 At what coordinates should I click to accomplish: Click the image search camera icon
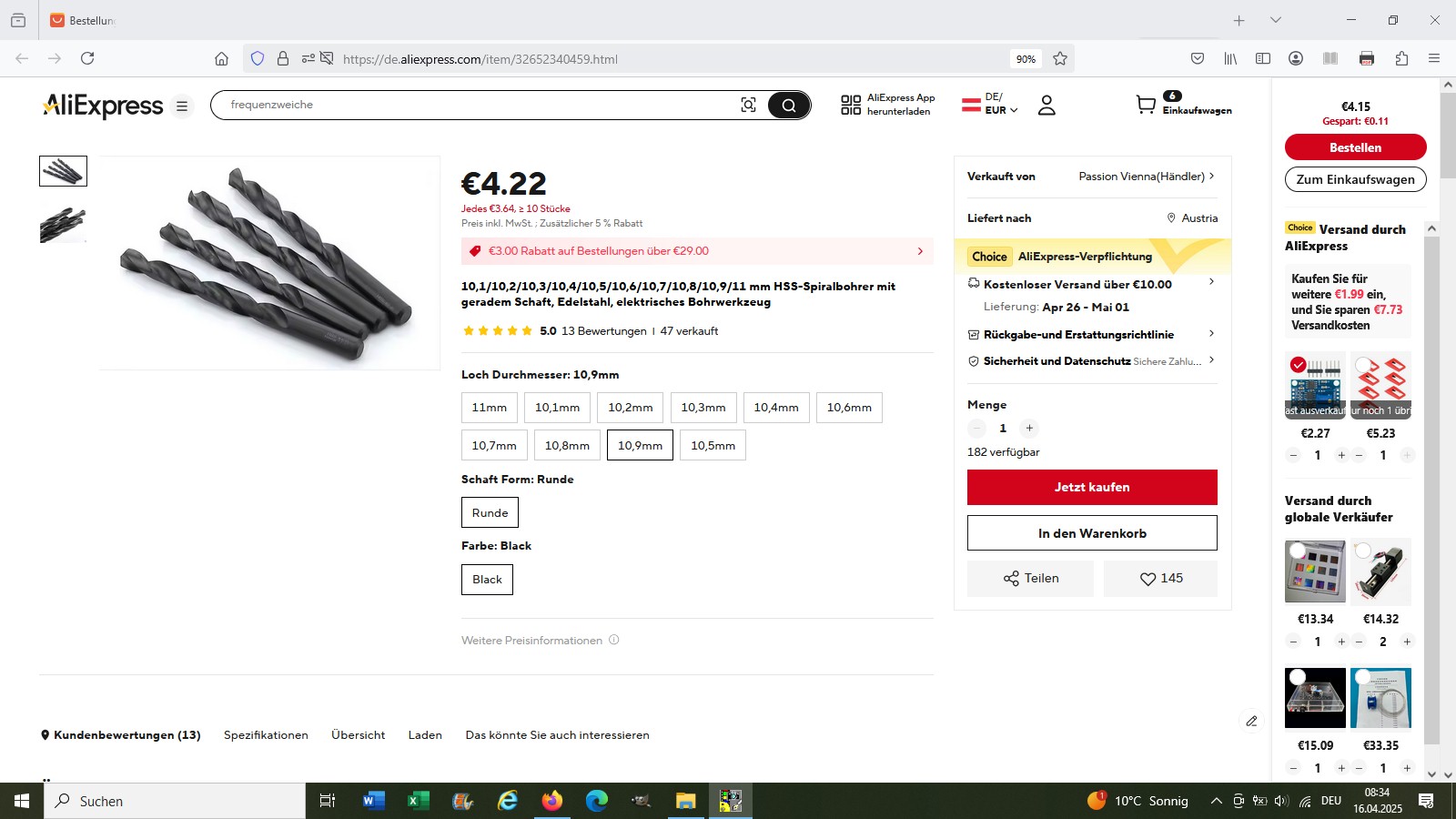tap(748, 105)
